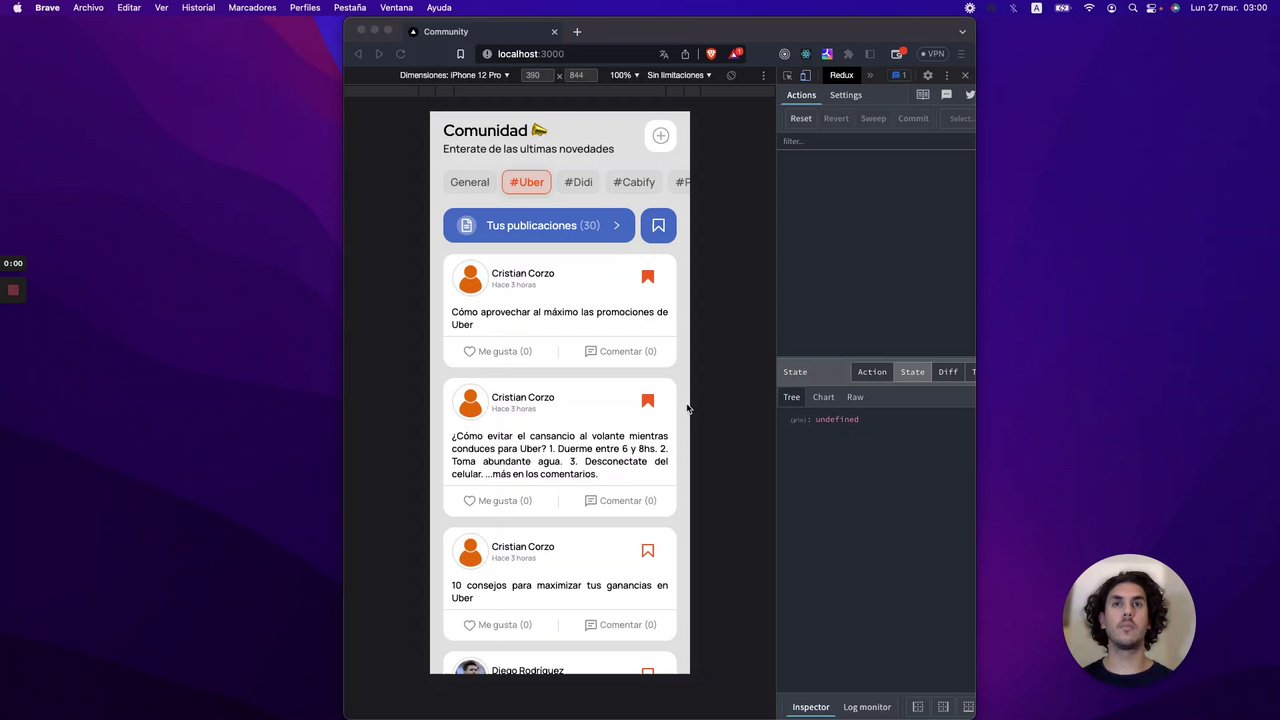Click the plus icon to create a post
The image size is (1280, 720).
coord(660,136)
